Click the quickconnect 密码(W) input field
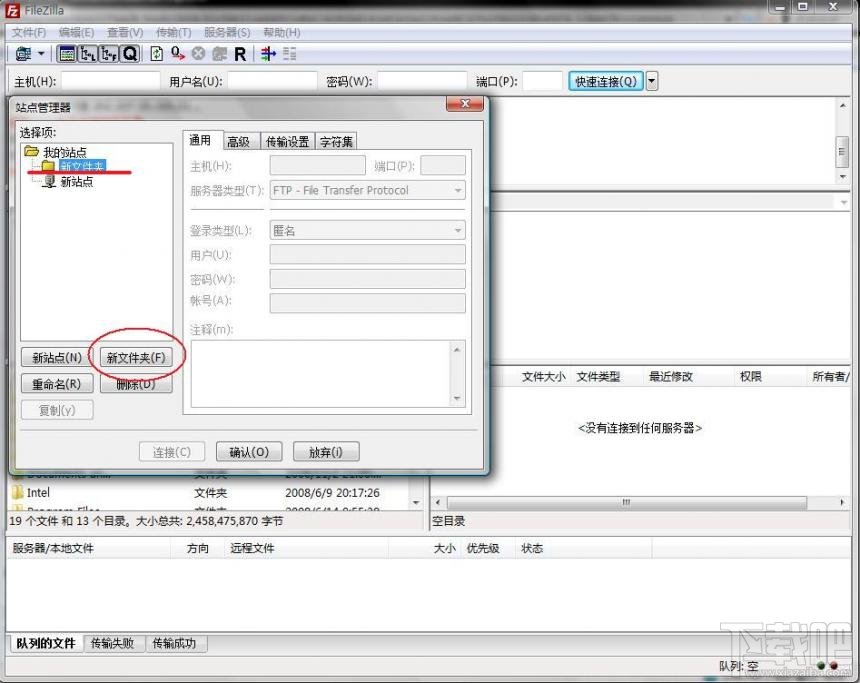Image resolution: width=860 pixels, height=683 pixels. [x=422, y=81]
